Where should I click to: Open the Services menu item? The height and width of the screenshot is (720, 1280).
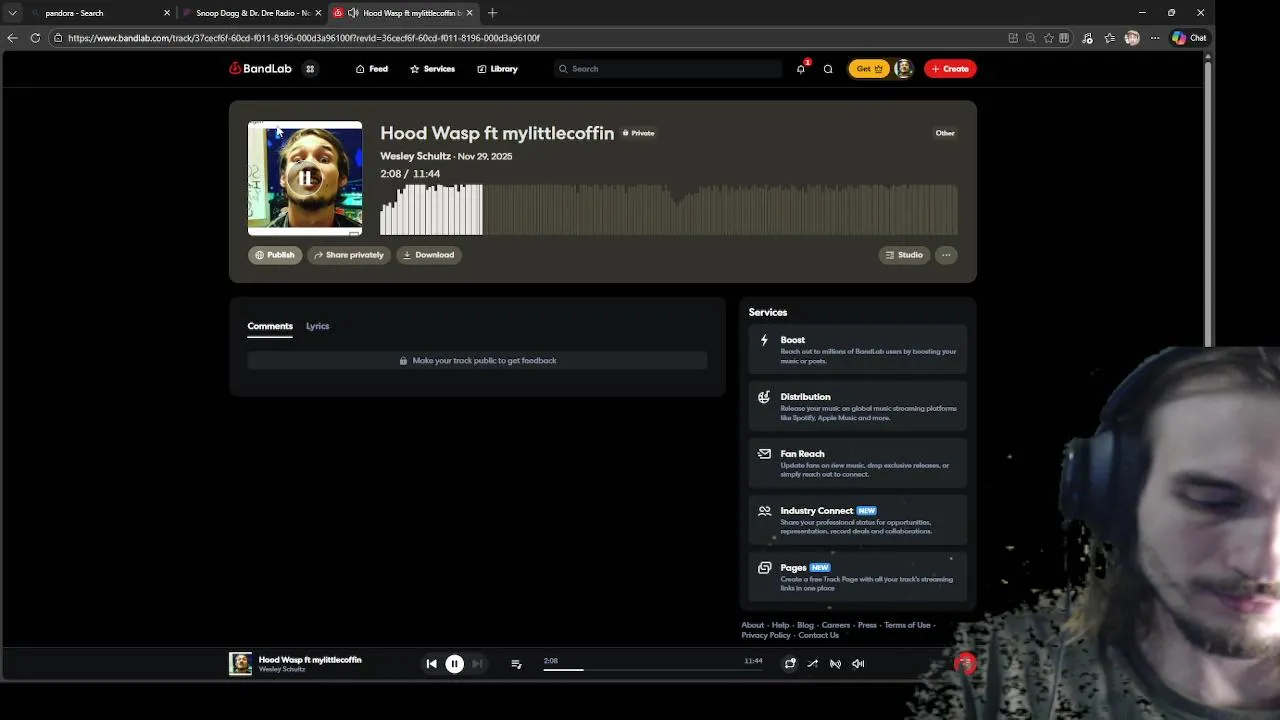(x=432, y=69)
